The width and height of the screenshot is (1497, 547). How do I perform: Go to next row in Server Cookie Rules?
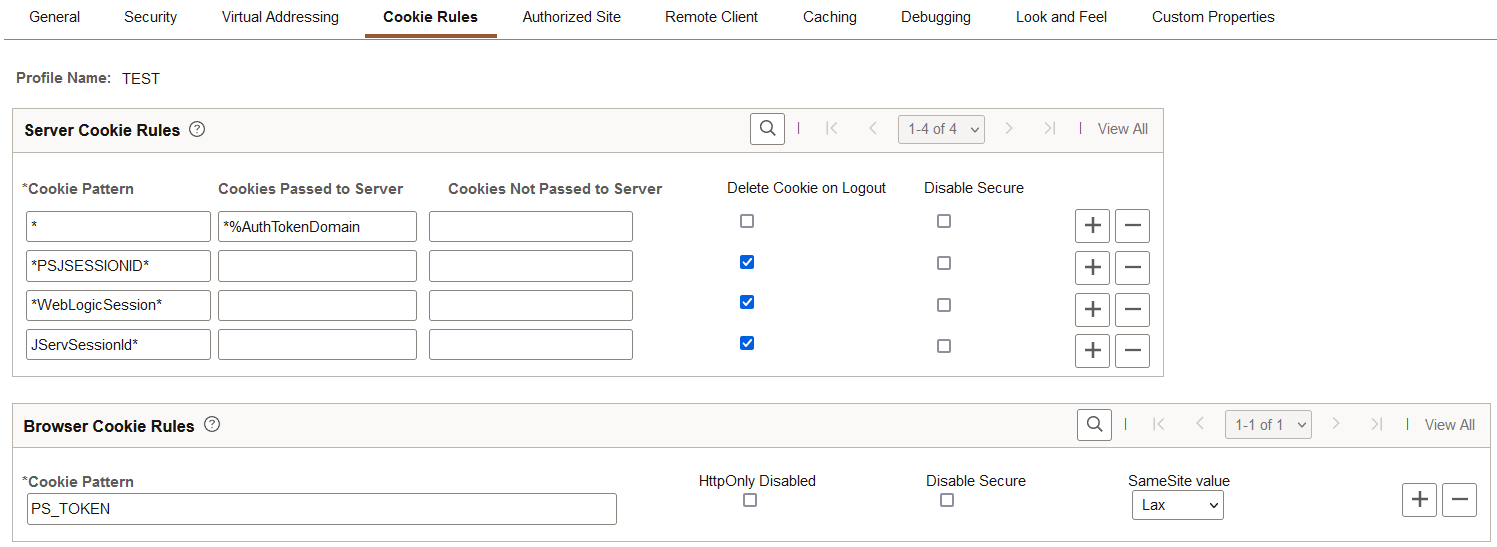click(x=1009, y=128)
